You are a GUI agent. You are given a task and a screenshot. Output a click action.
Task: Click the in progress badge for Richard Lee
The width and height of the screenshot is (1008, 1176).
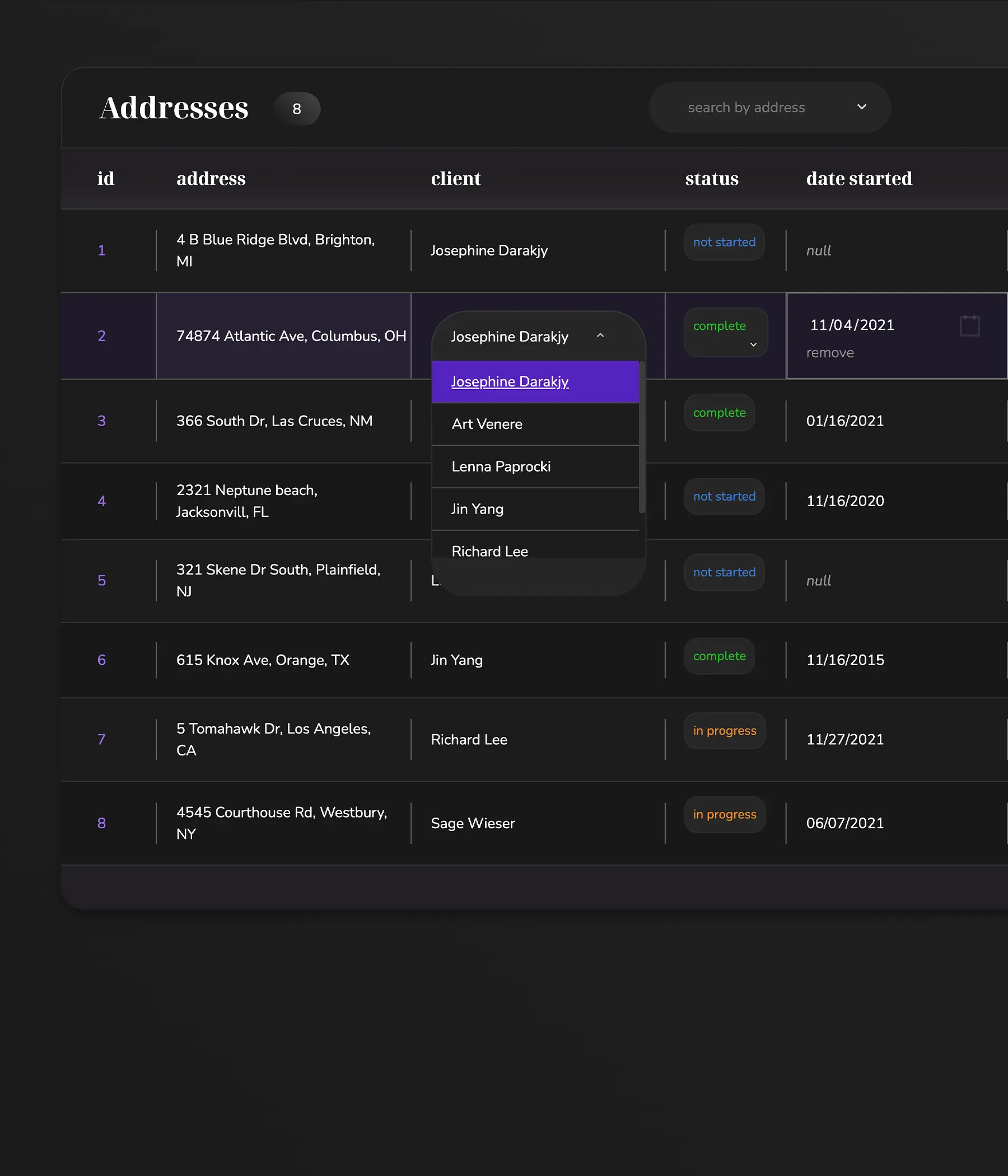point(725,730)
